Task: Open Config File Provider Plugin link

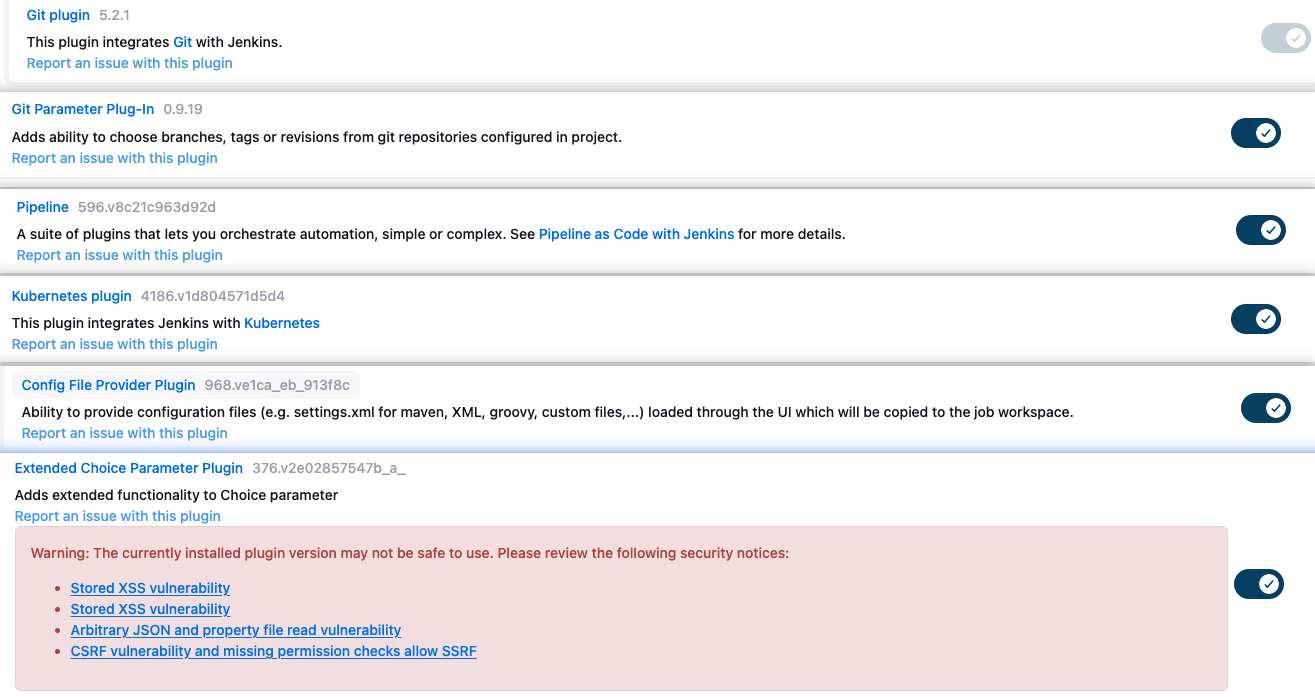Action: [109, 385]
